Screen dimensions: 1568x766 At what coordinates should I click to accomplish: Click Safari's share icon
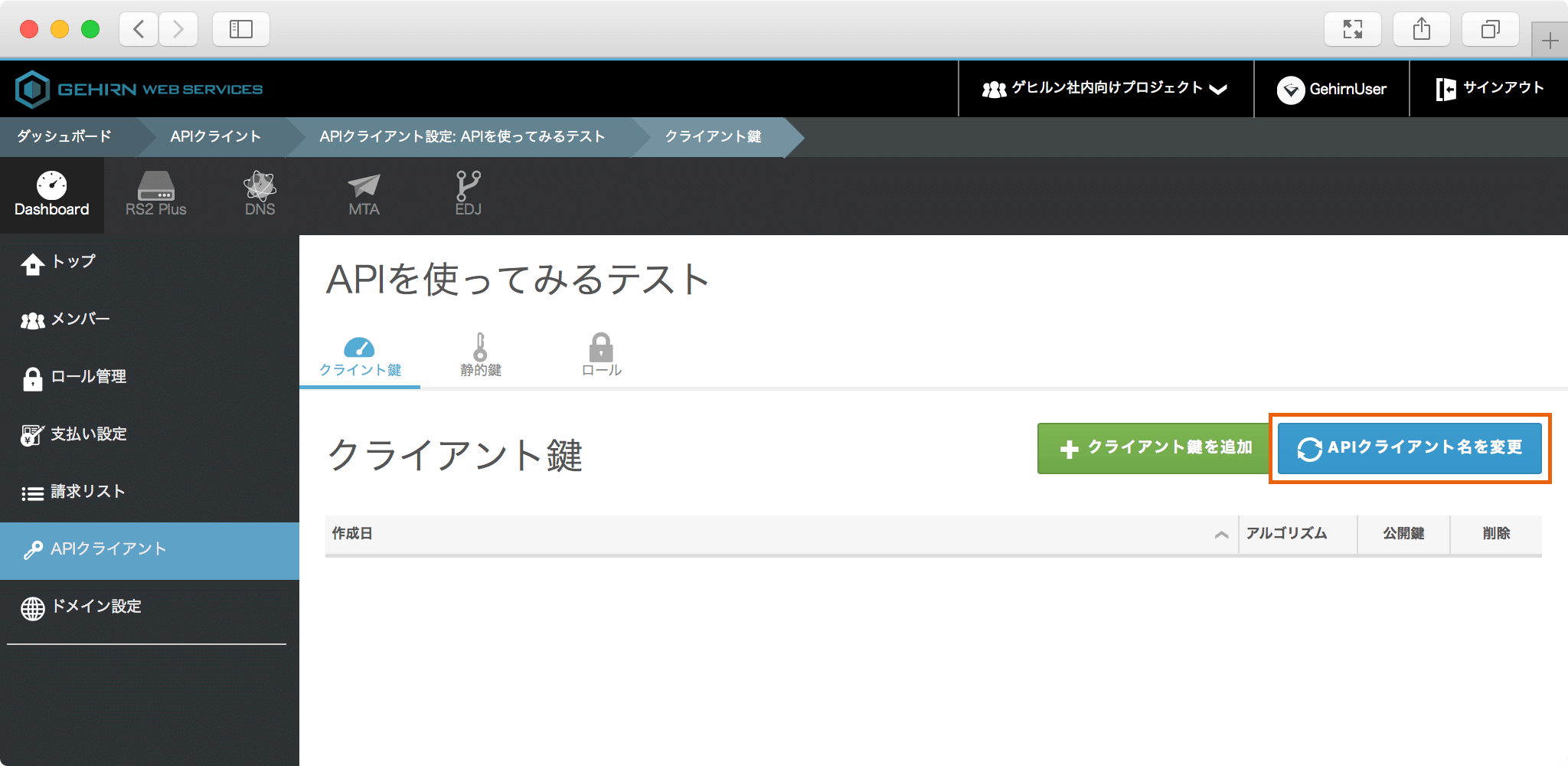click(1421, 30)
